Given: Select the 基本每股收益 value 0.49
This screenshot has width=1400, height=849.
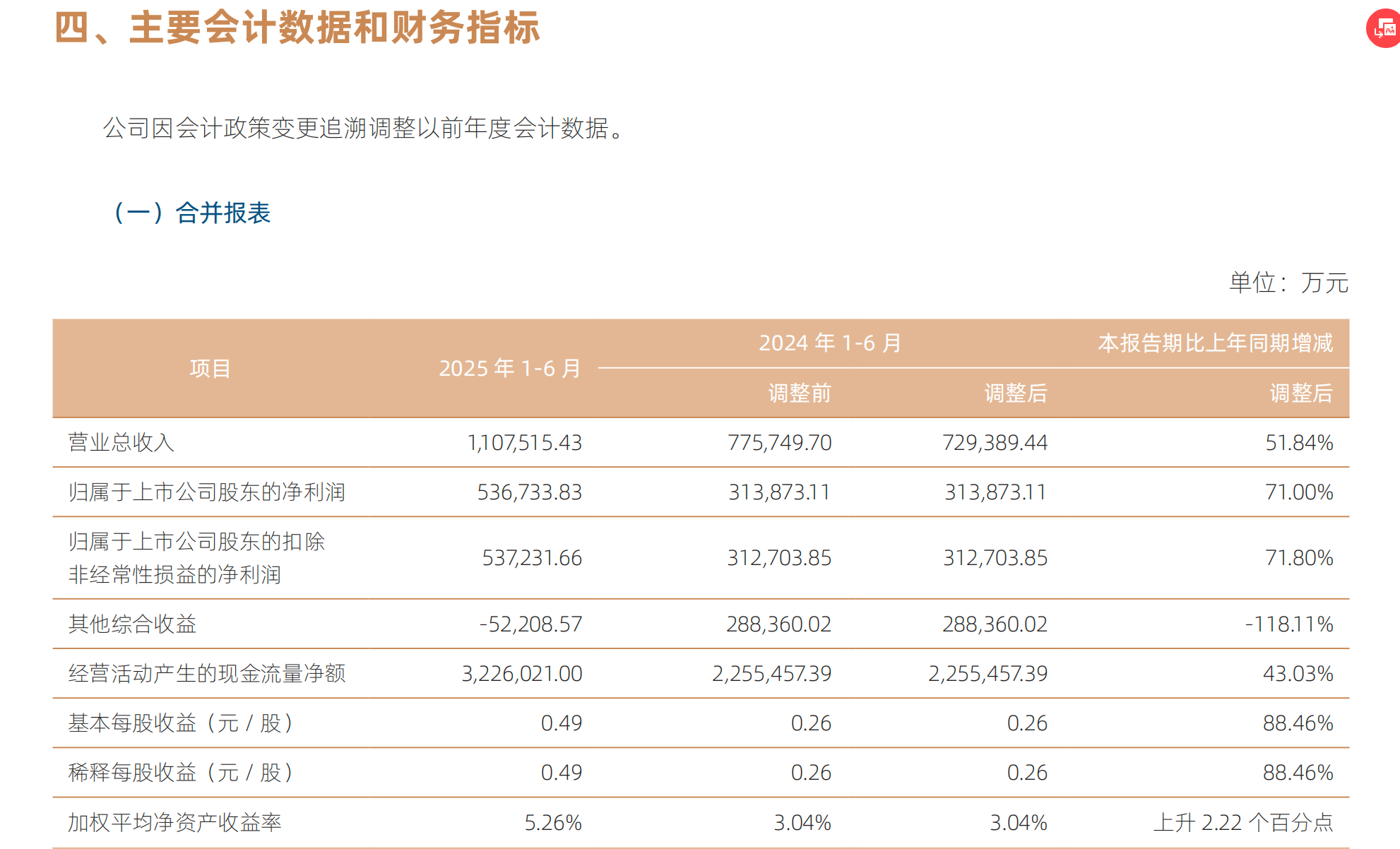Looking at the screenshot, I should tap(560, 723).
